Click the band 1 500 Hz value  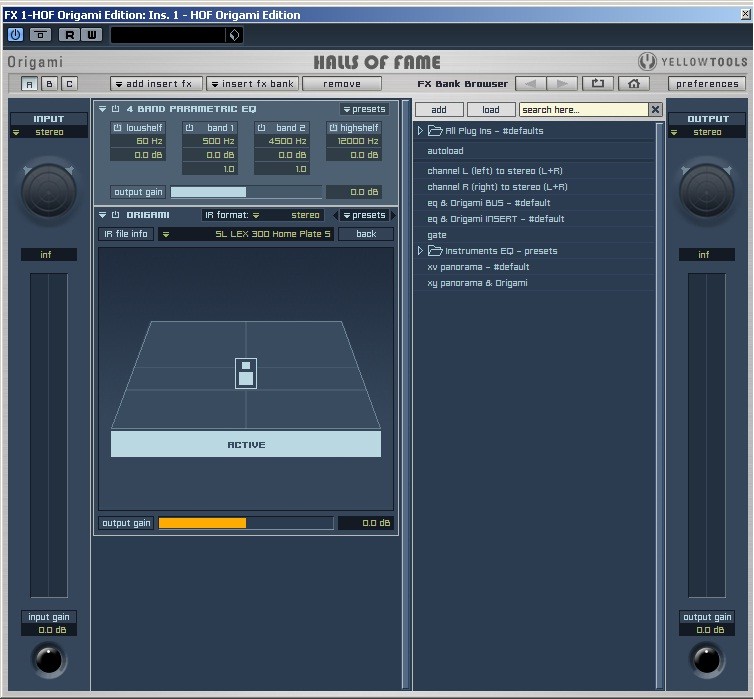210,141
